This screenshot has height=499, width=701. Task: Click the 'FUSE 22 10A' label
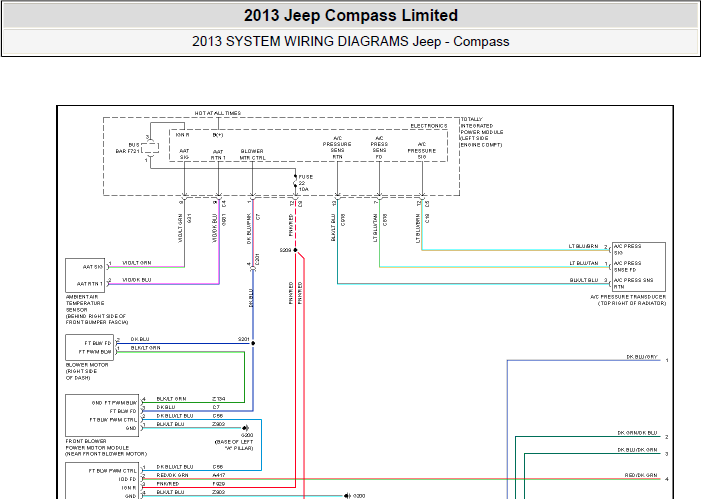(306, 183)
